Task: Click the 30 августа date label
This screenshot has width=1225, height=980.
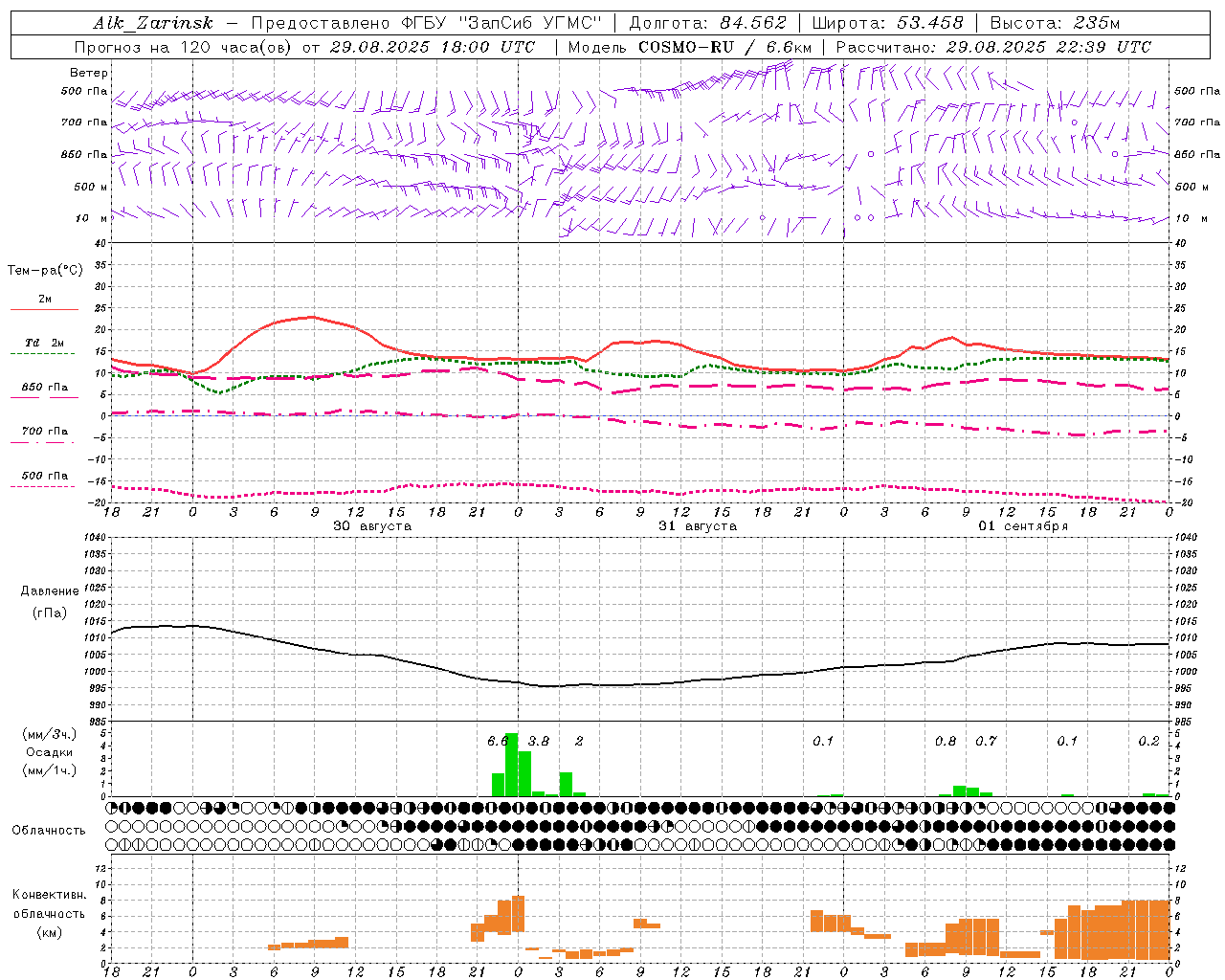Action: pyautogui.click(x=372, y=526)
